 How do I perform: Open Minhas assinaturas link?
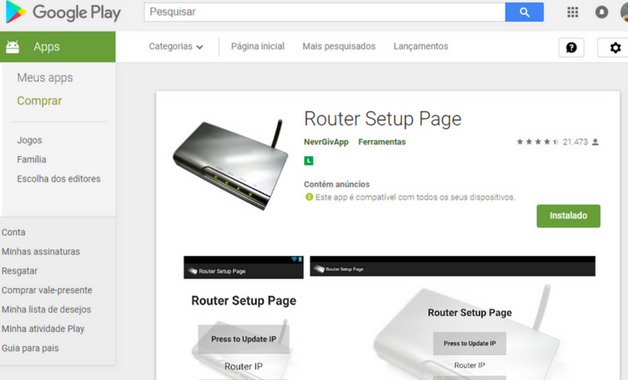tap(40, 251)
